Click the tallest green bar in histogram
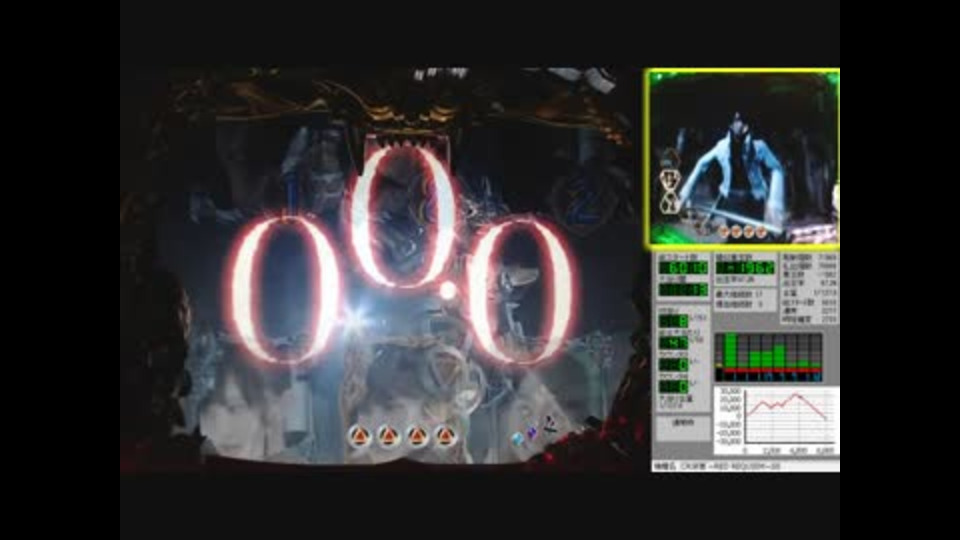960x540 pixels. (730, 350)
